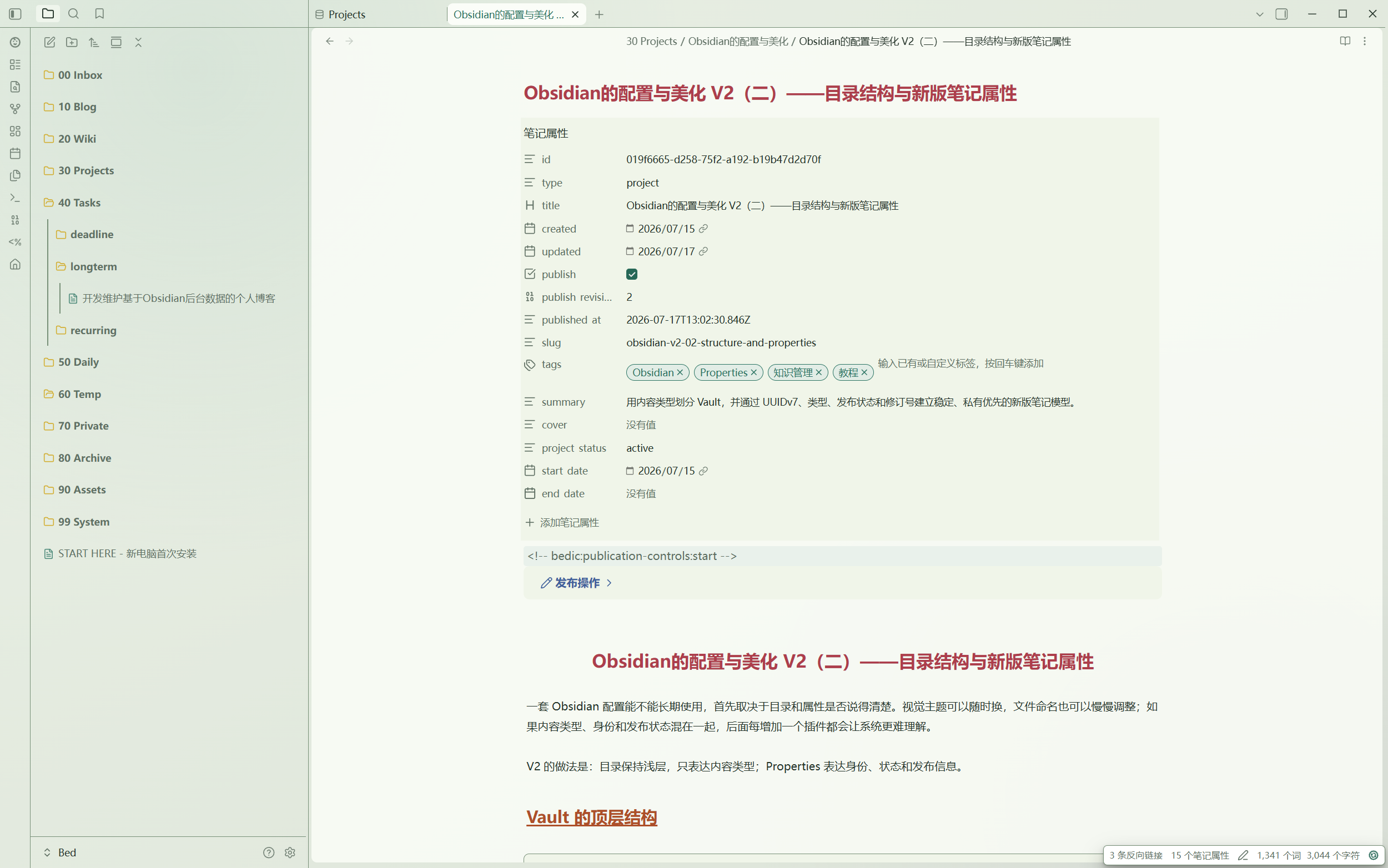Open the search pane in the sidebar

[x=73, y=14]
